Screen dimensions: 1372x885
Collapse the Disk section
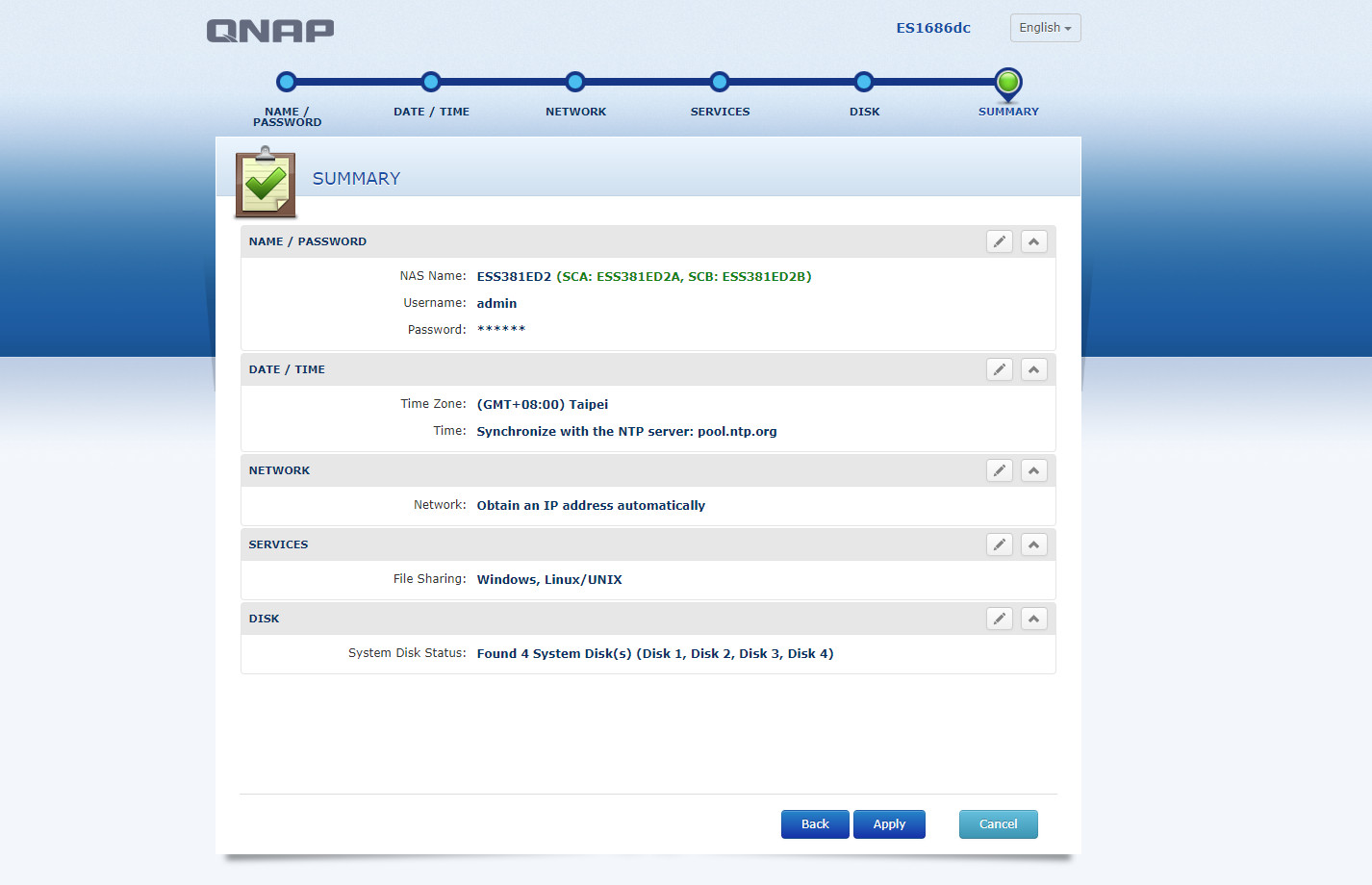[x=1033, y=619]
